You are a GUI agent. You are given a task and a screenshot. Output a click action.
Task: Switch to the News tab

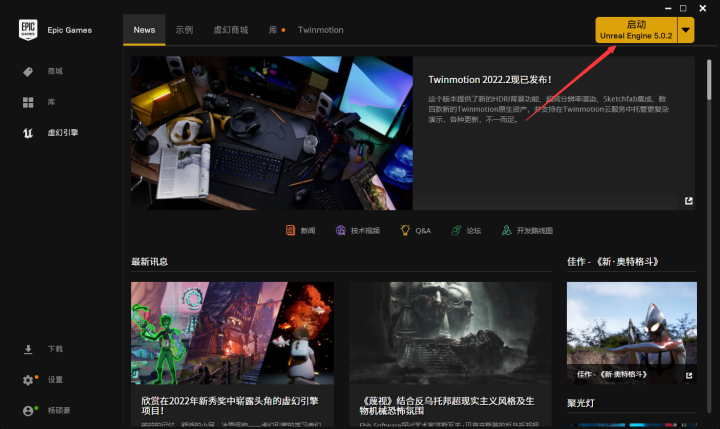144,30
